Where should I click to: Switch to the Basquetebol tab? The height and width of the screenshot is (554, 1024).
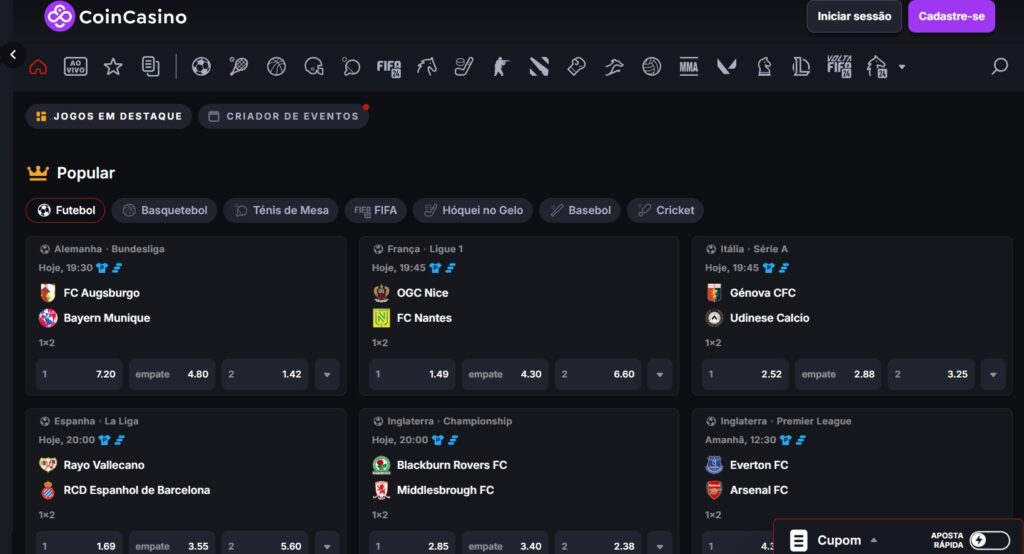165,210
